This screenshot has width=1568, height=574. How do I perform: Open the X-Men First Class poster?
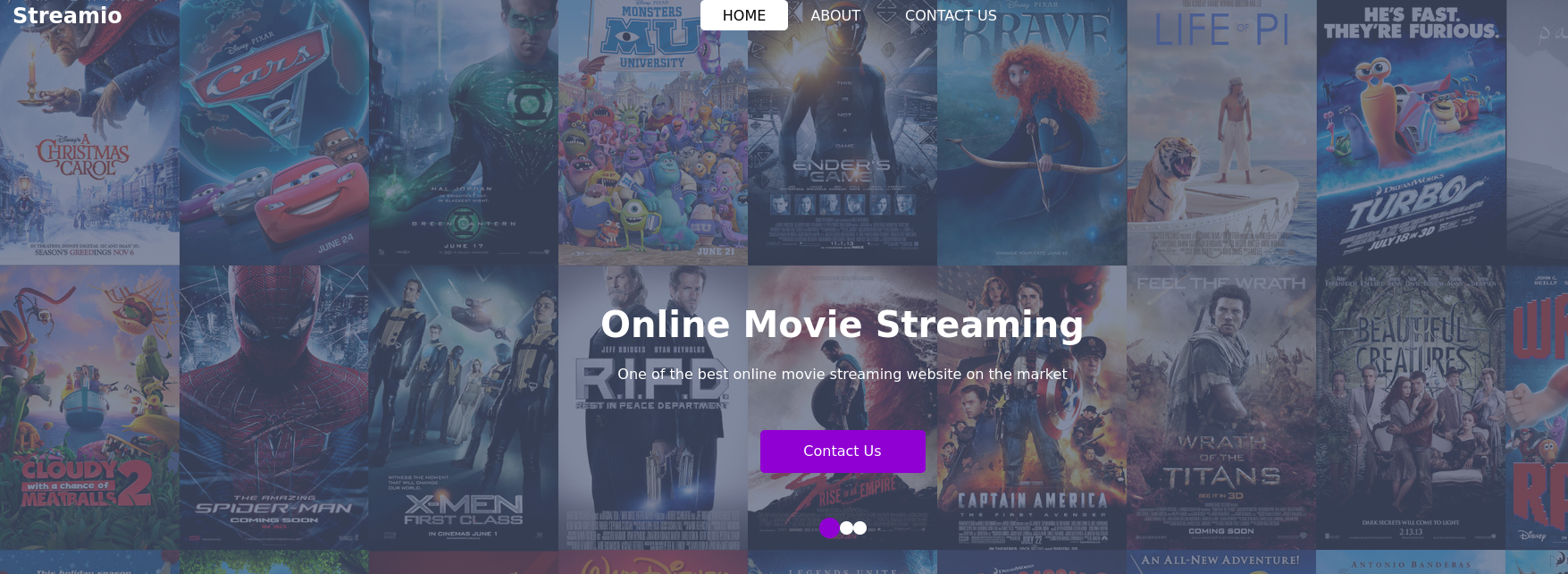(464, 407)
